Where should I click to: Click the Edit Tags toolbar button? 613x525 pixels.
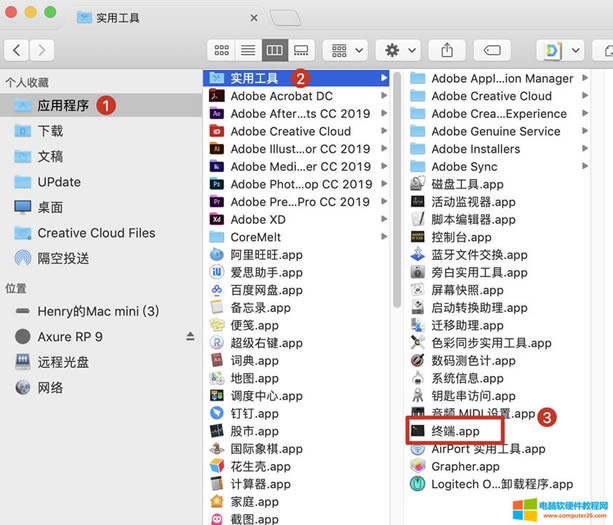coord(492,50)
